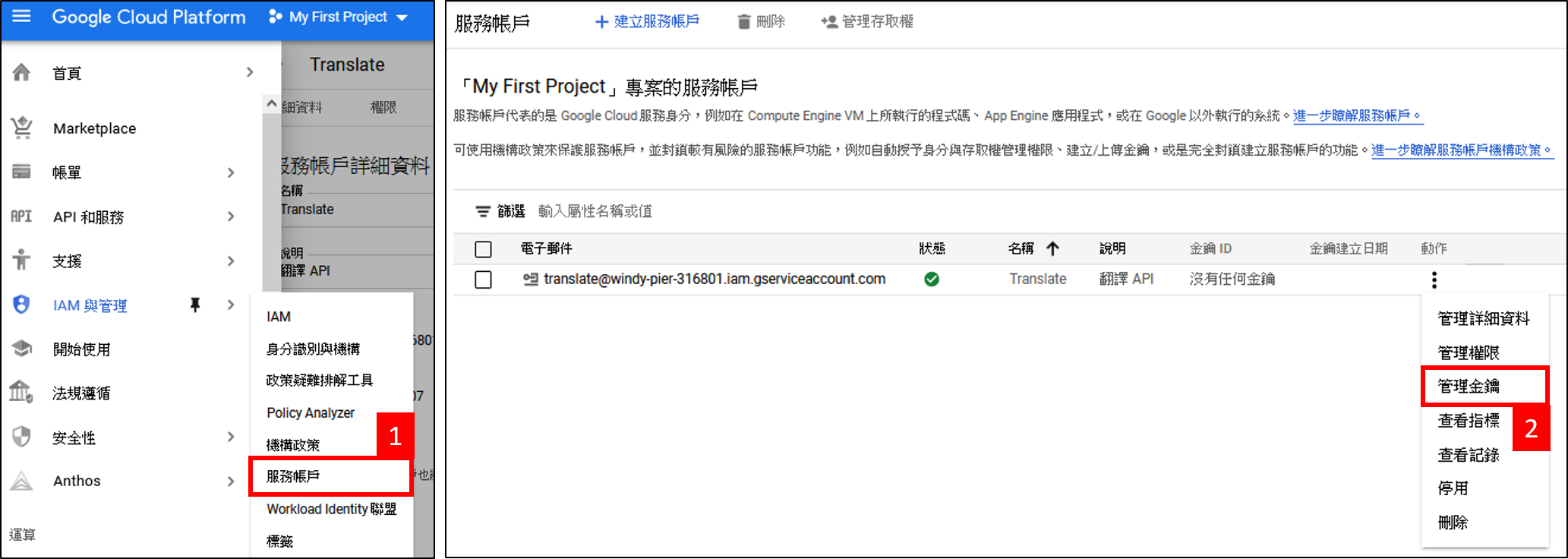Screen dimensions: 1568x559
Task: Open Marketplace from the sidebar
Action: 94,128
